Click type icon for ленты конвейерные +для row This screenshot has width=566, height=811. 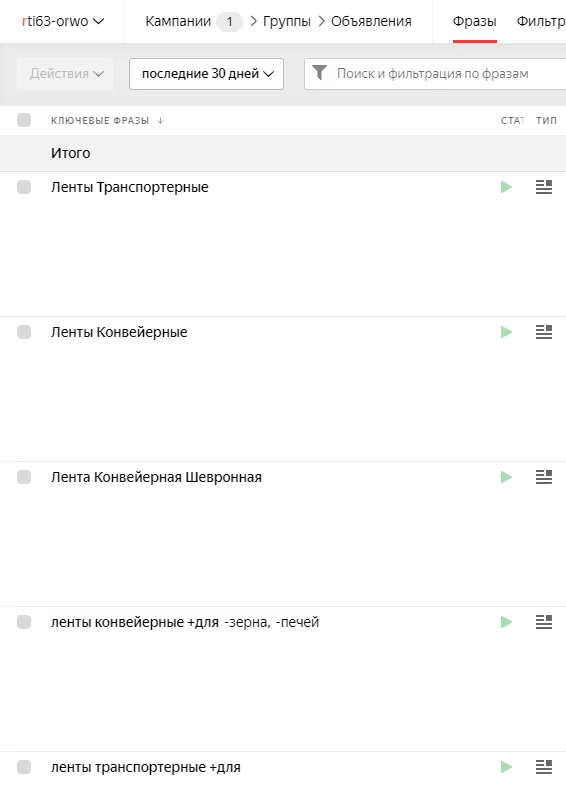pyautogui.click(x=544, y=622)
